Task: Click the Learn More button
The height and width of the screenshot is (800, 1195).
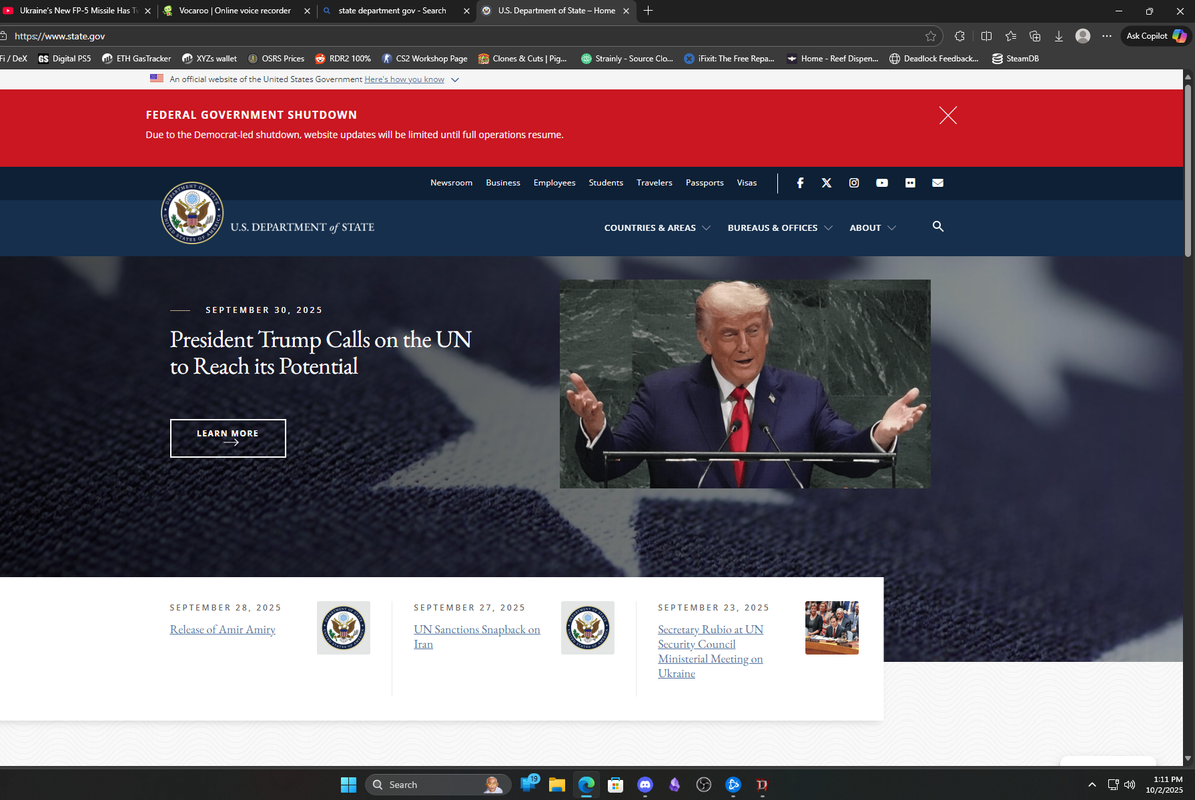Action: (x=228, y=438)
